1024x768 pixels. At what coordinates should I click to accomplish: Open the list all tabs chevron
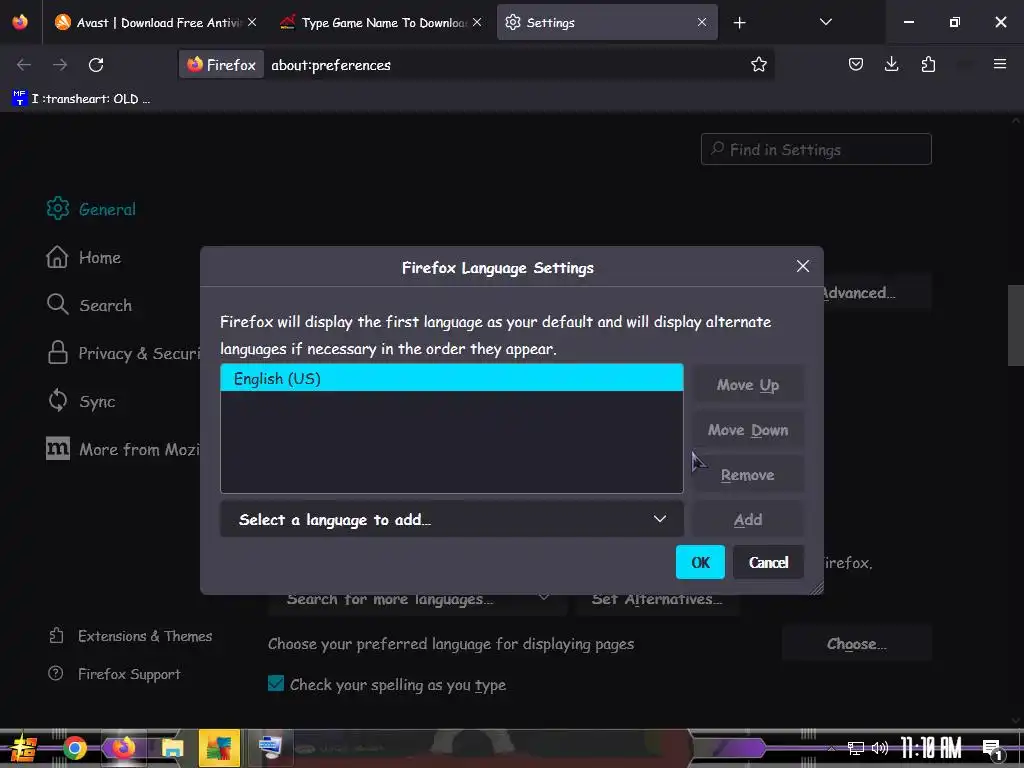(x=825, y=22)
